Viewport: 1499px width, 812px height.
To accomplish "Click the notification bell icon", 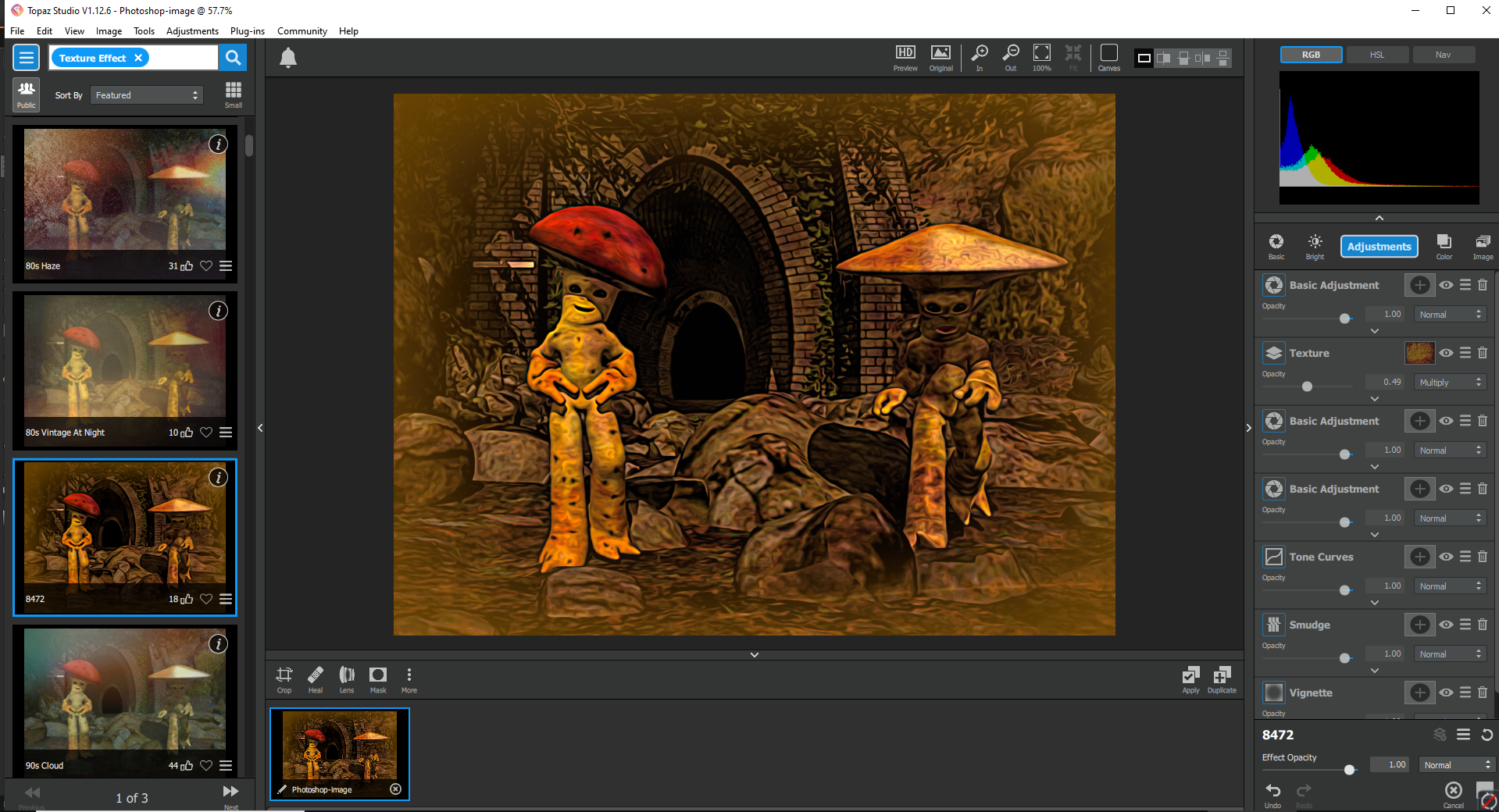I will point(288,58).
